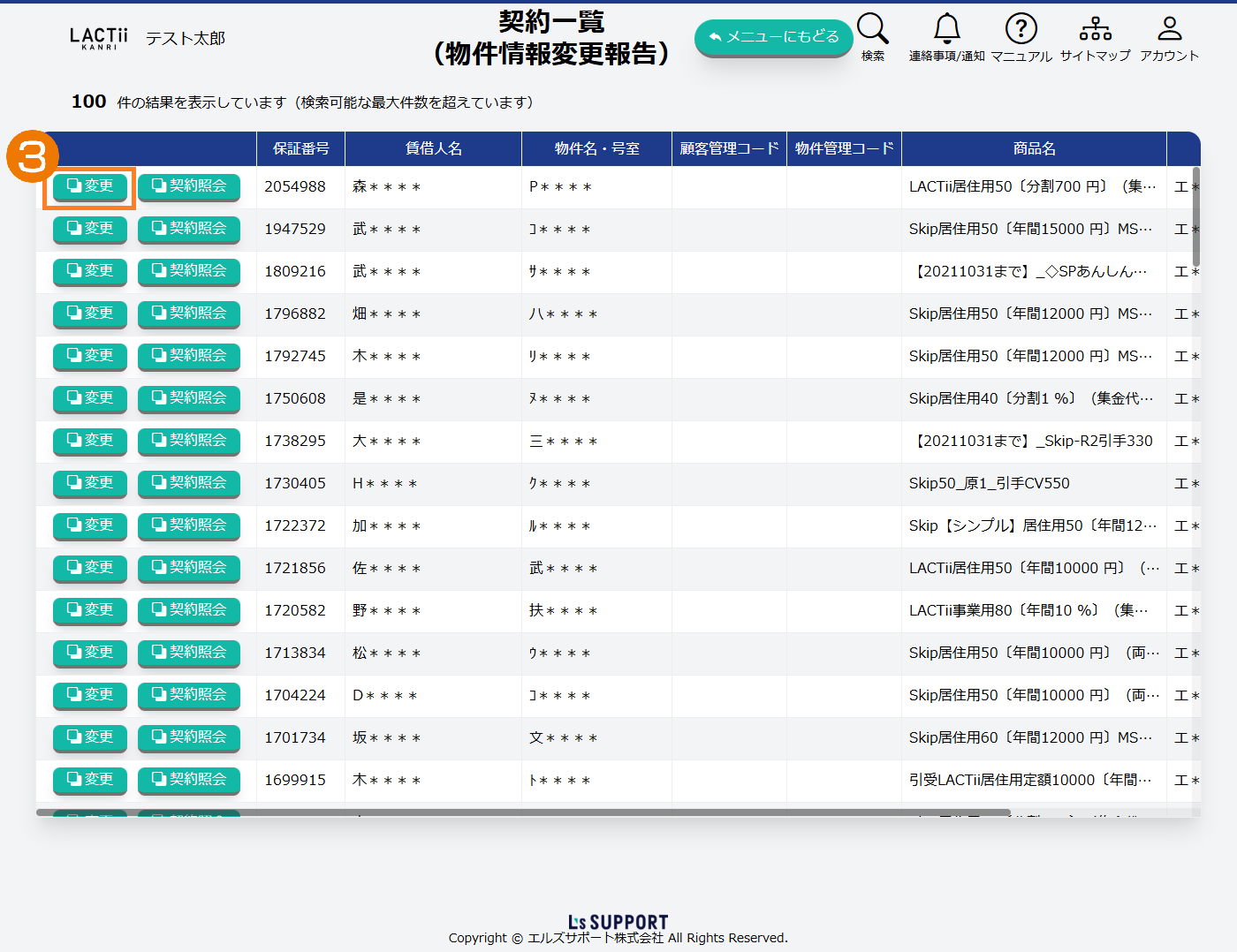Open the account user icon
Image resolution: width=1237 pixels, height=952 pixels.
[1169, 29]
